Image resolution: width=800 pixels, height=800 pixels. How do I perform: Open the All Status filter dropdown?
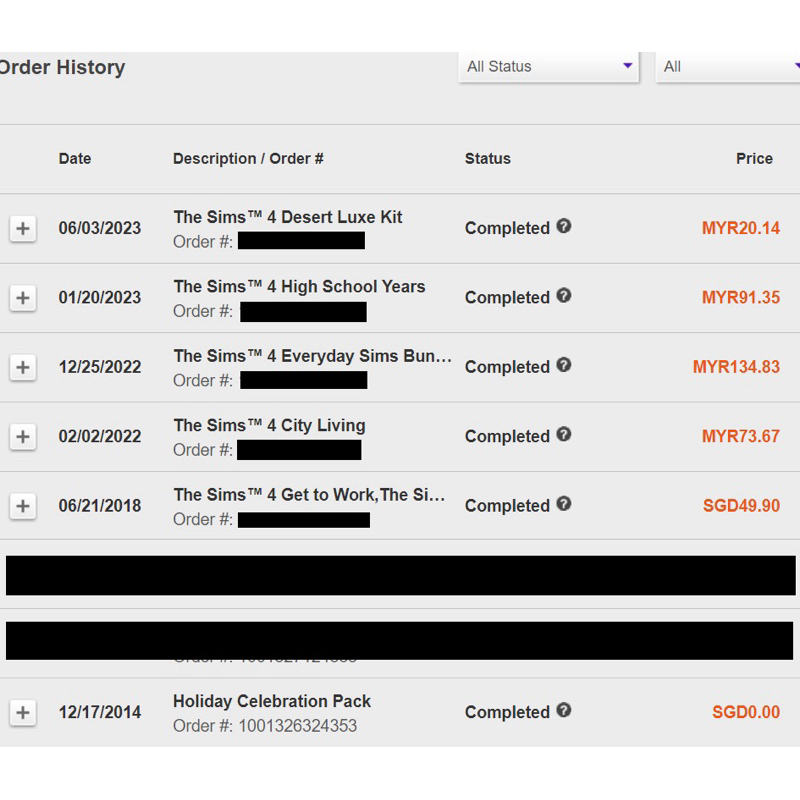[x=549, y=67]
